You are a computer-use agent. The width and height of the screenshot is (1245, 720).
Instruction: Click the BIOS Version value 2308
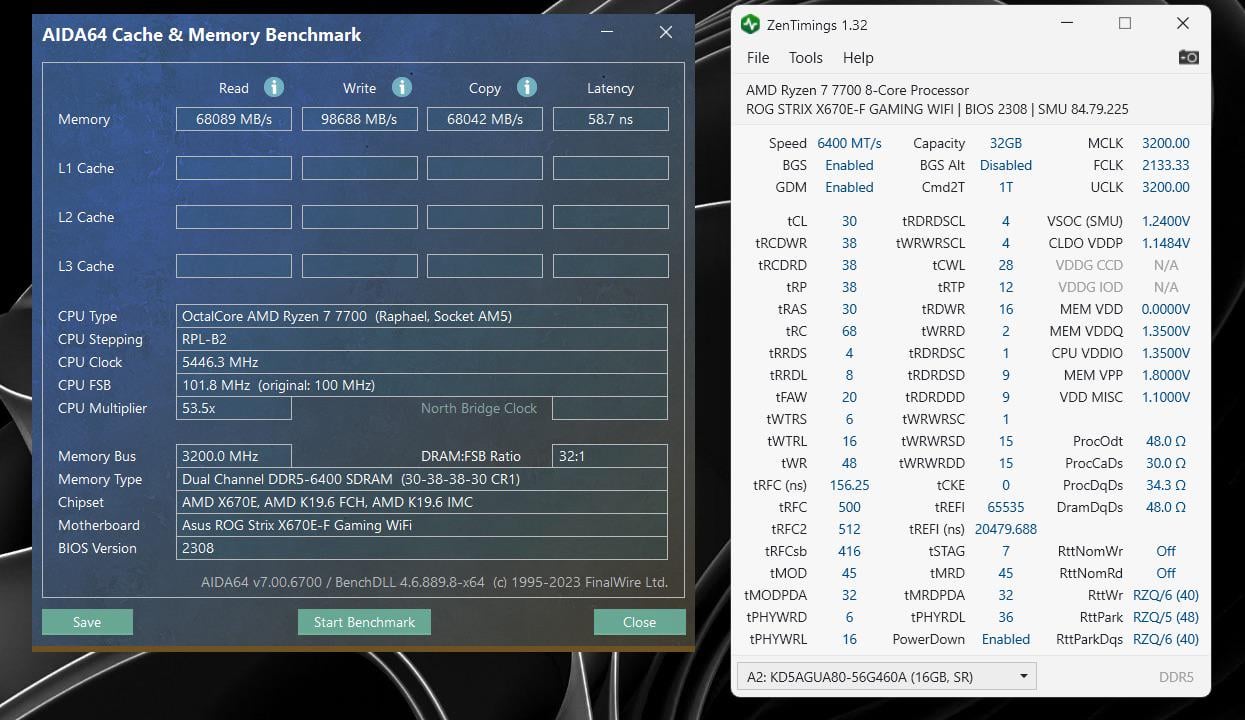point(421,548)
